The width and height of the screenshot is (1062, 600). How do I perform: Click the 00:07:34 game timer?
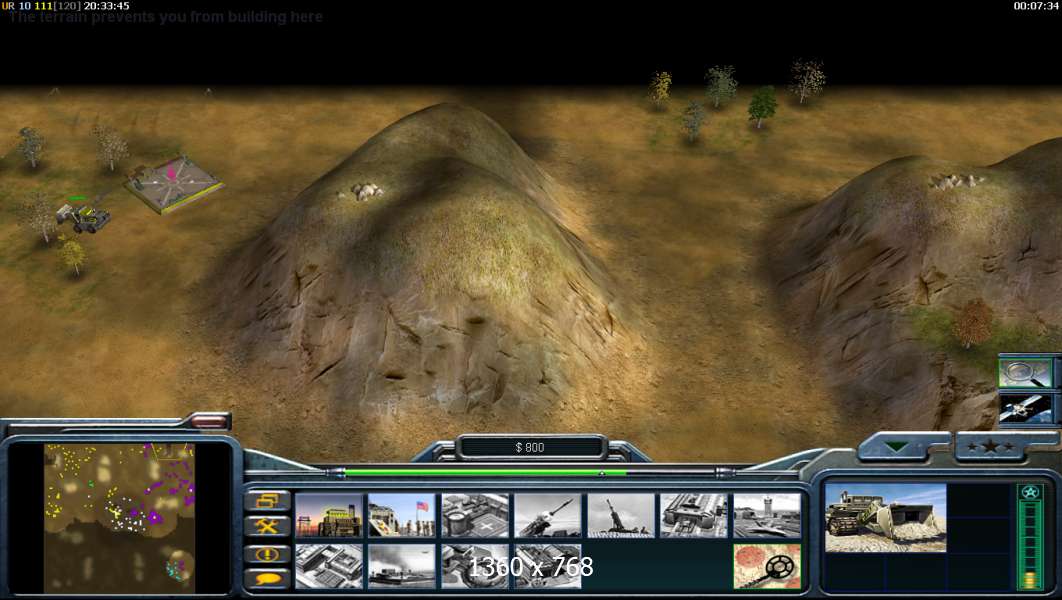[x=1036, y=6]
